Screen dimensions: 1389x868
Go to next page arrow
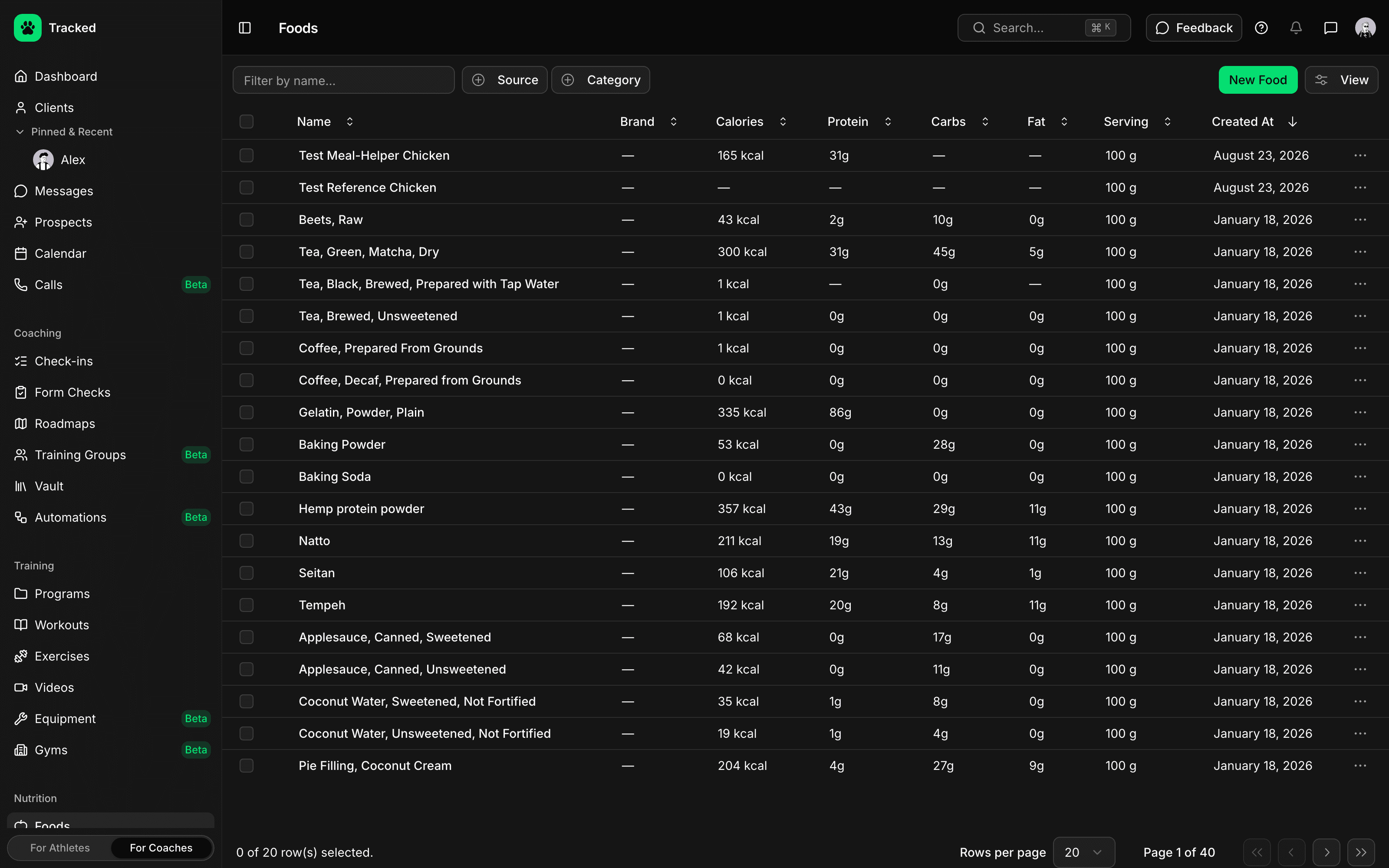1326,852
